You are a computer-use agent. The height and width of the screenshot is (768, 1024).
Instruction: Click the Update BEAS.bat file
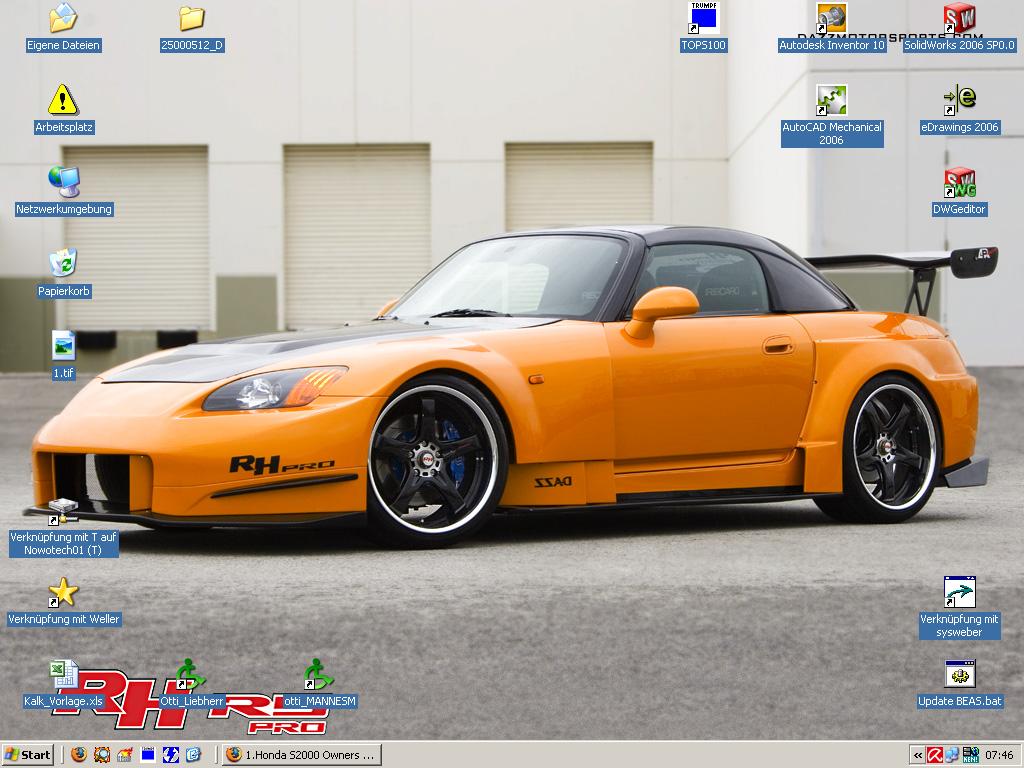[959, 675]
